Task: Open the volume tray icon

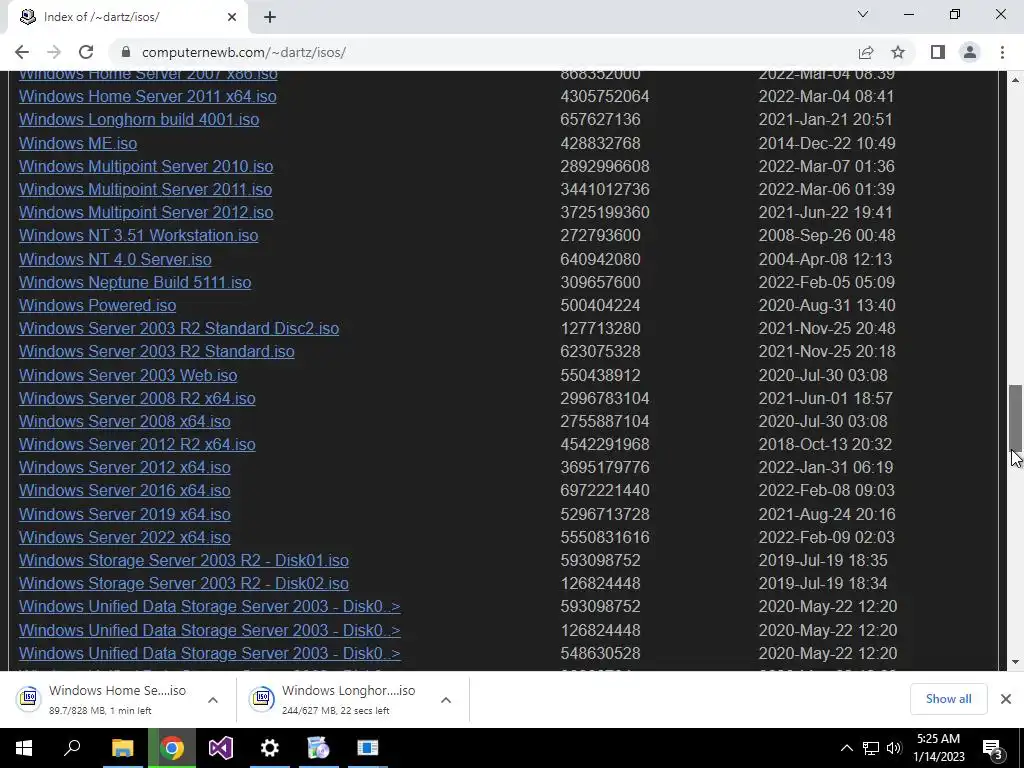Action: 894,748
